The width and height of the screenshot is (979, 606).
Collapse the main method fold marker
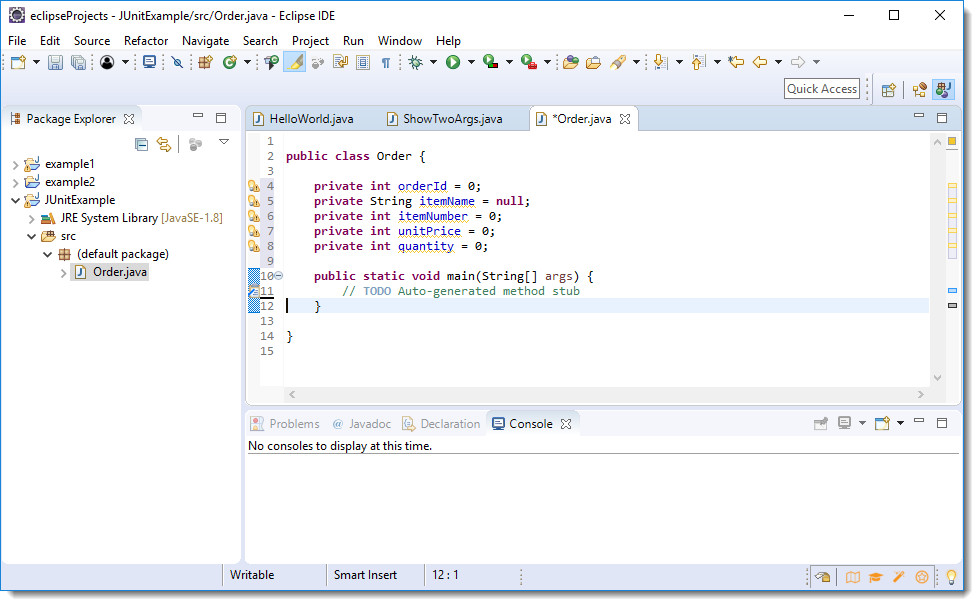click(278, 275)
